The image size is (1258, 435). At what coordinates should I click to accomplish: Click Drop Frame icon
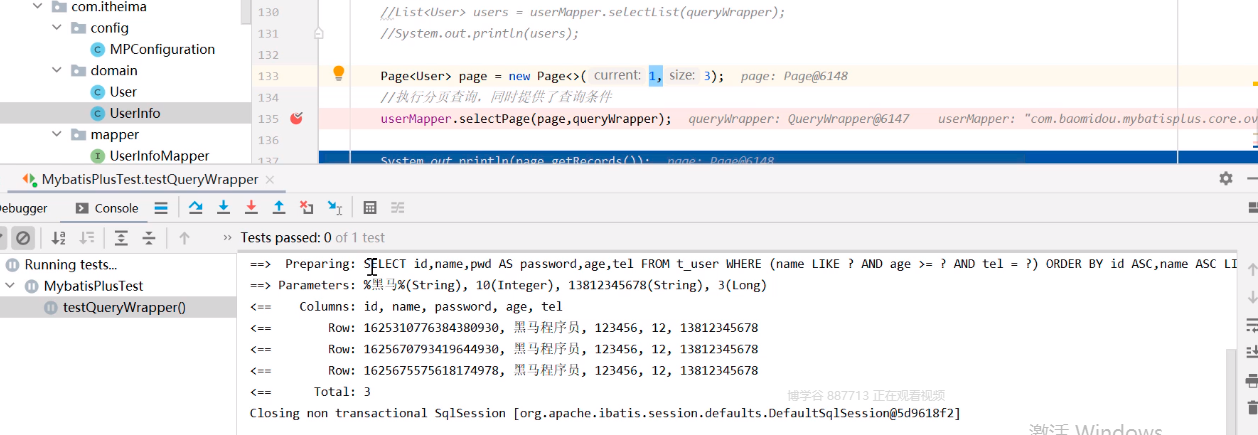pyautogui.click(x=307, y=208)
